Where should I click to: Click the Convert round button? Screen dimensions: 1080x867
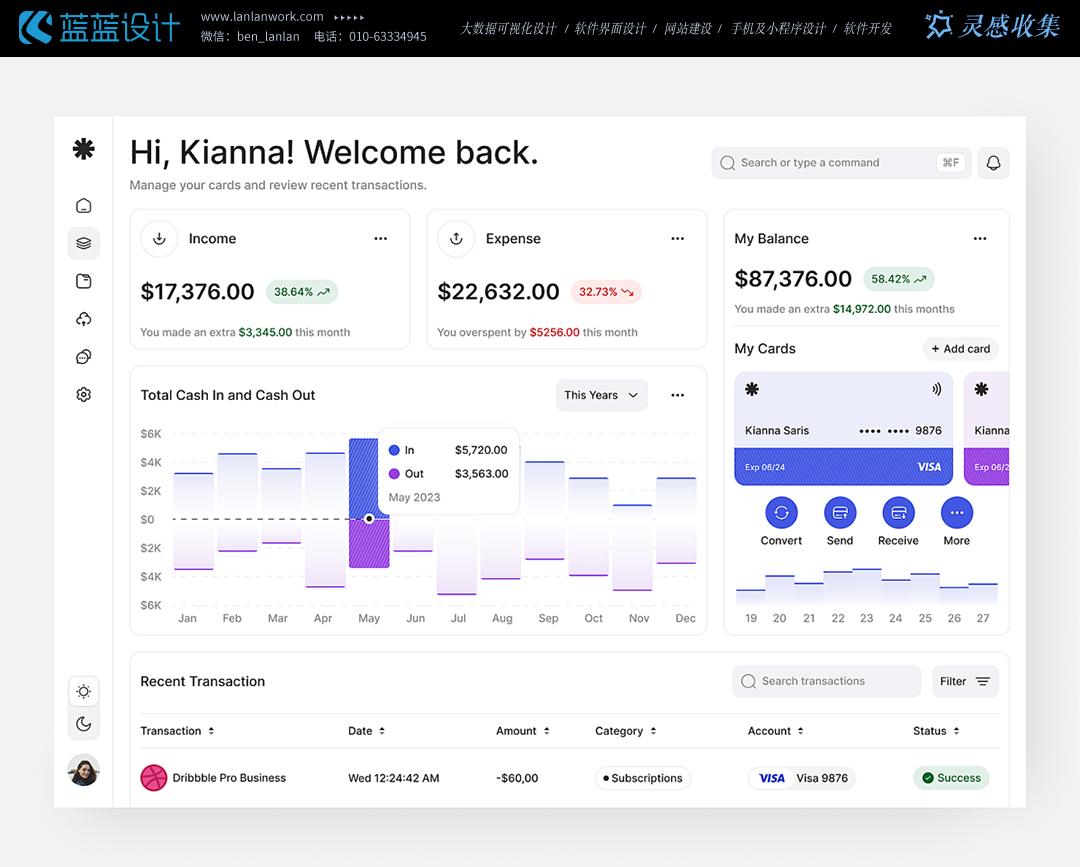[781, 513]
